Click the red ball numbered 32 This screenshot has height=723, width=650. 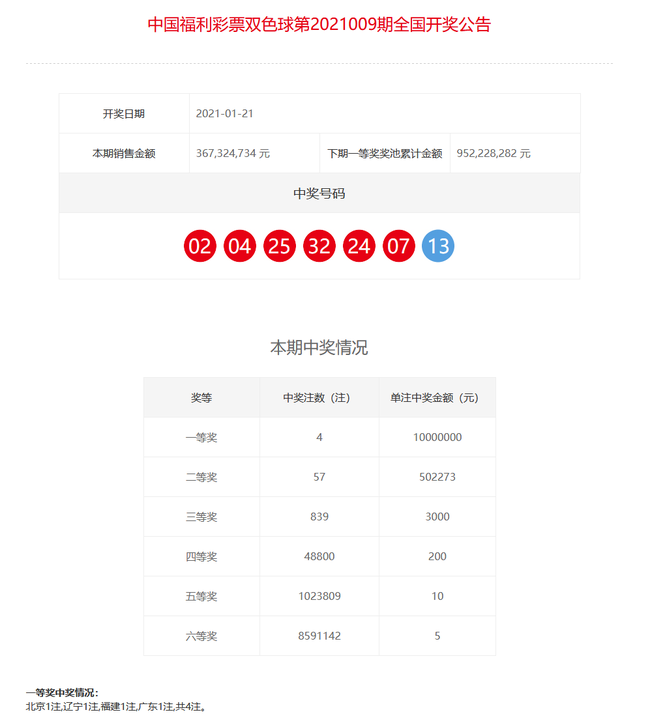pos(319,246)
